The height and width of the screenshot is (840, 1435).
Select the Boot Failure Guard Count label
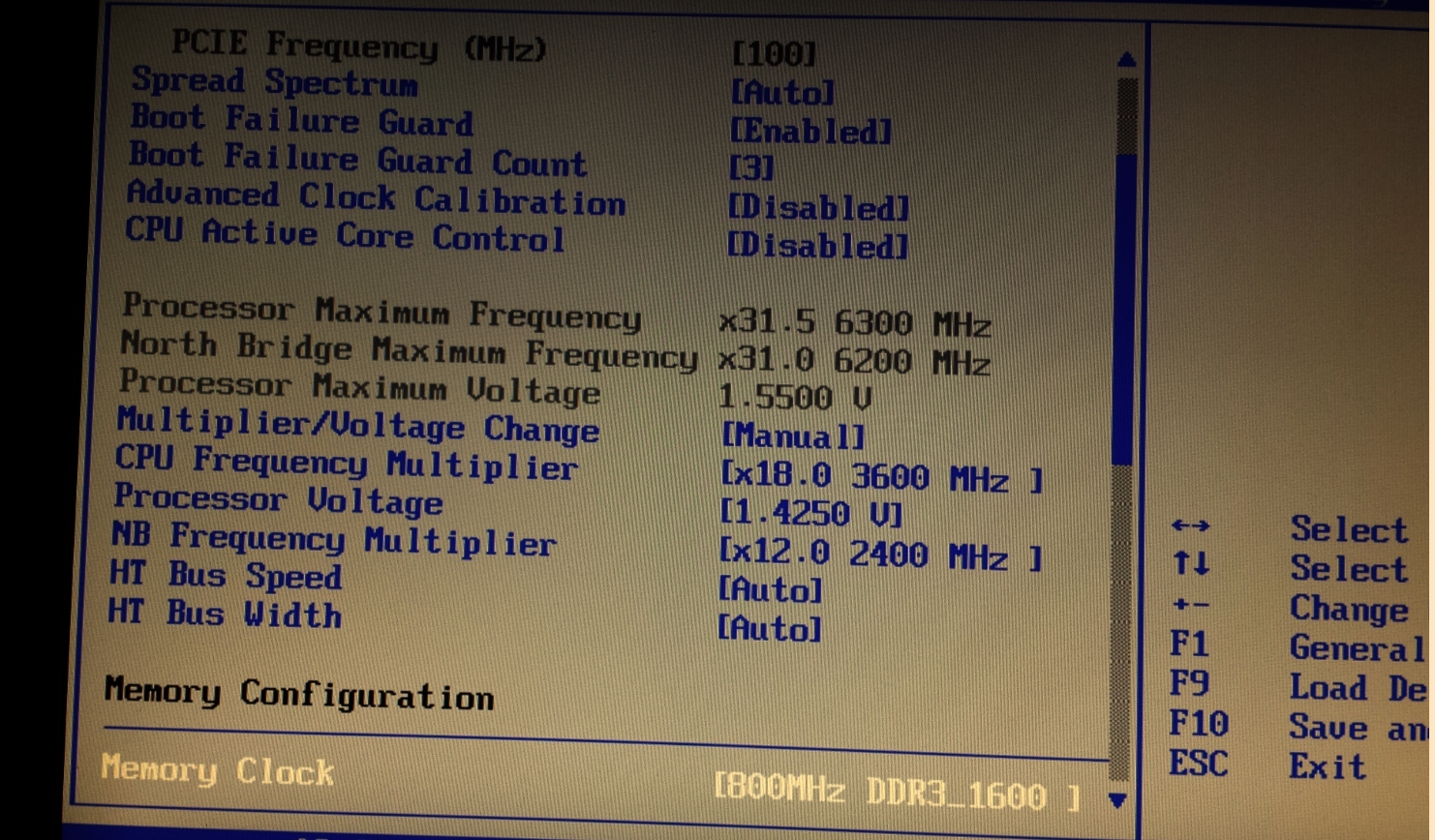click(x=357, y=159)
